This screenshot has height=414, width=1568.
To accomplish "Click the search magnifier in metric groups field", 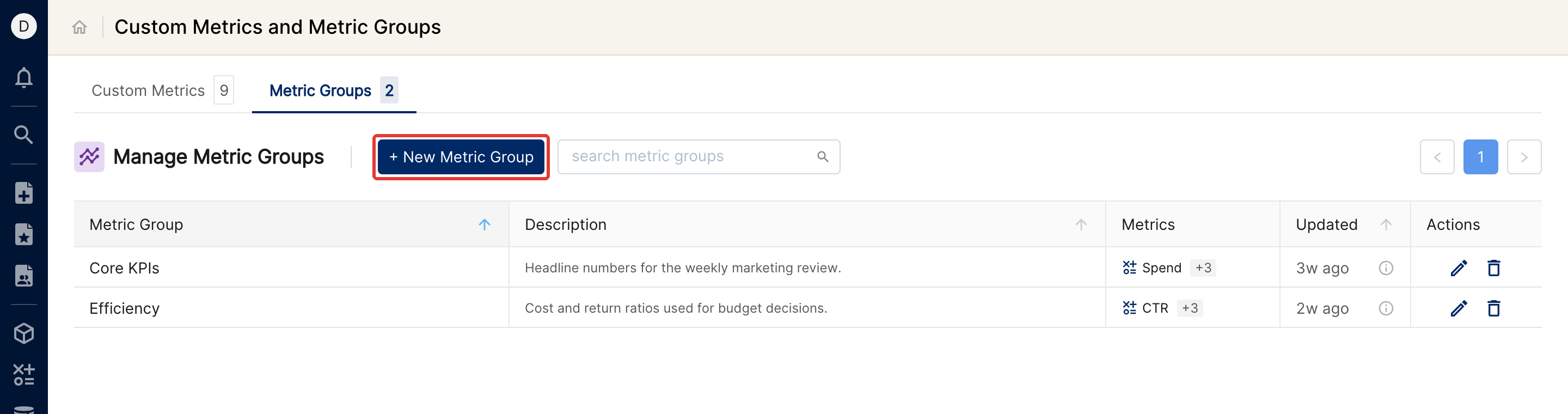I will point(823,156).
